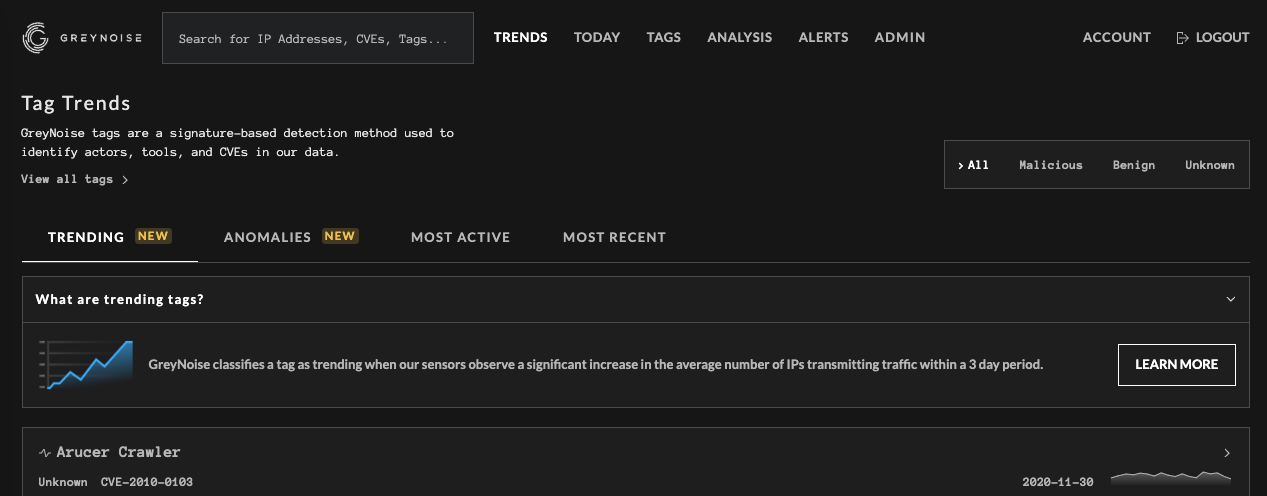Select the All classification filter
The height and width of the screenshot is (496, 1267).
pos(973,165)
